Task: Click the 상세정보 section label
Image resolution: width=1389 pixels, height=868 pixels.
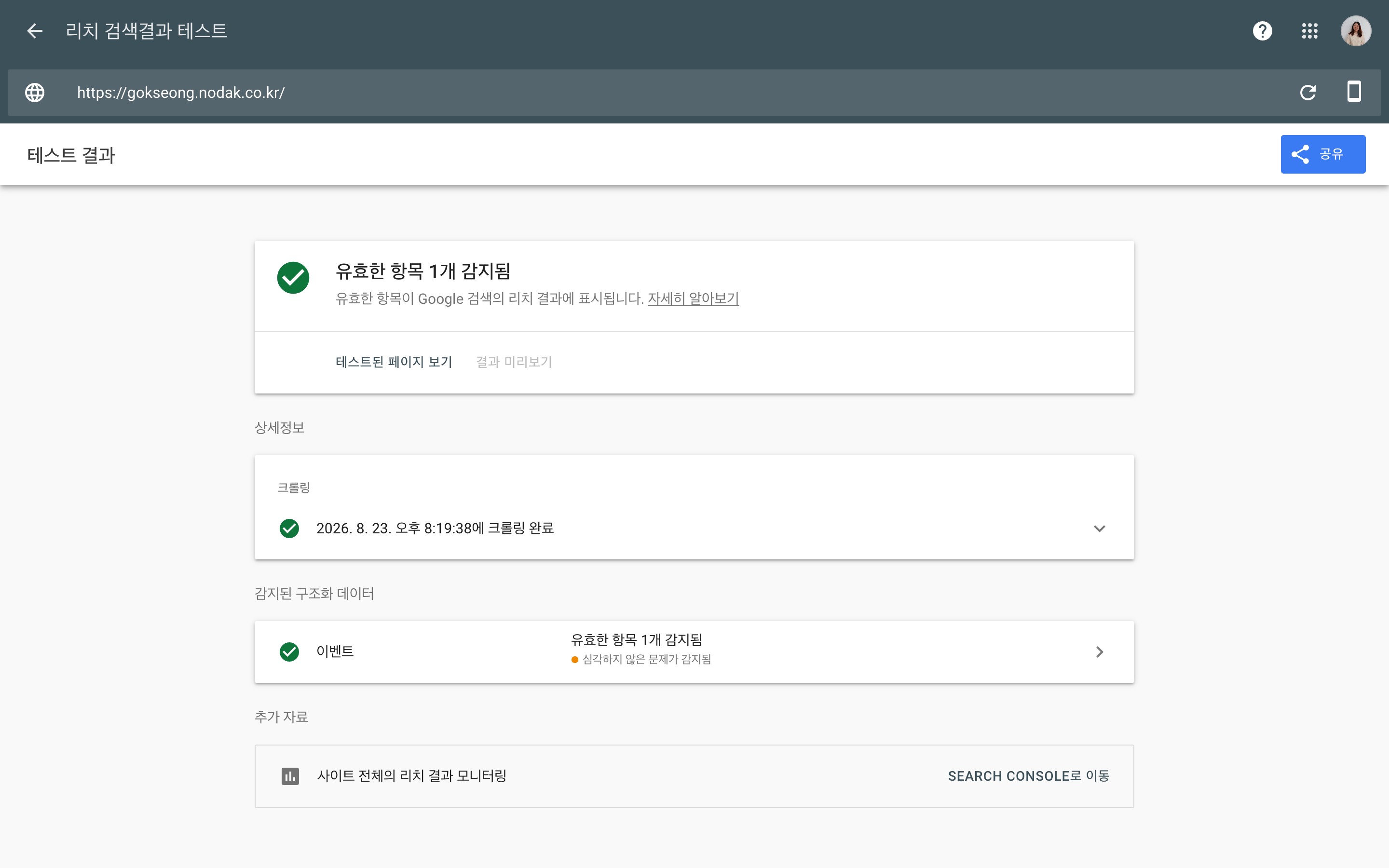Action: (280, 428)
